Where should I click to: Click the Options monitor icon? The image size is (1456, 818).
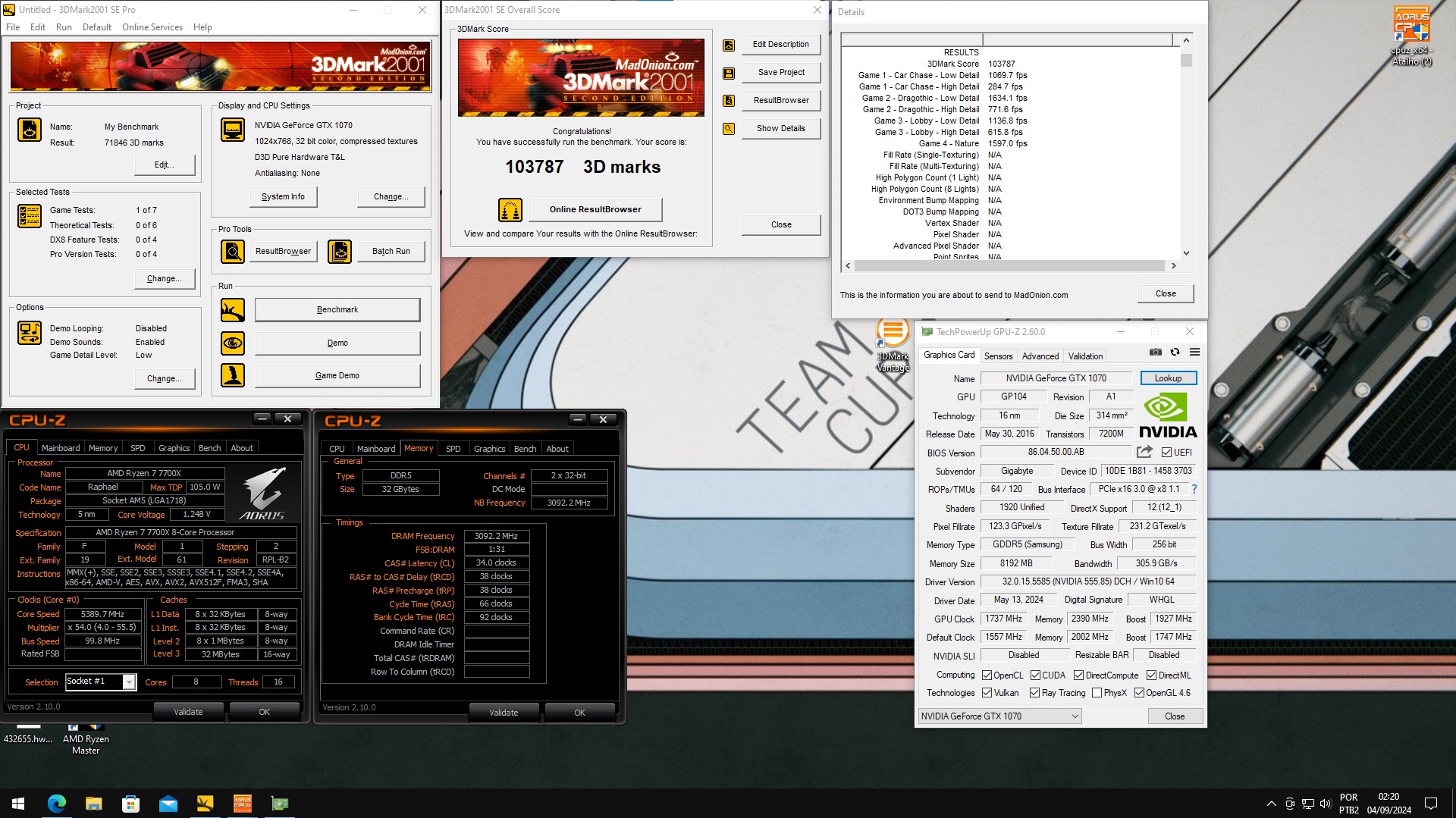coord(30,333)
